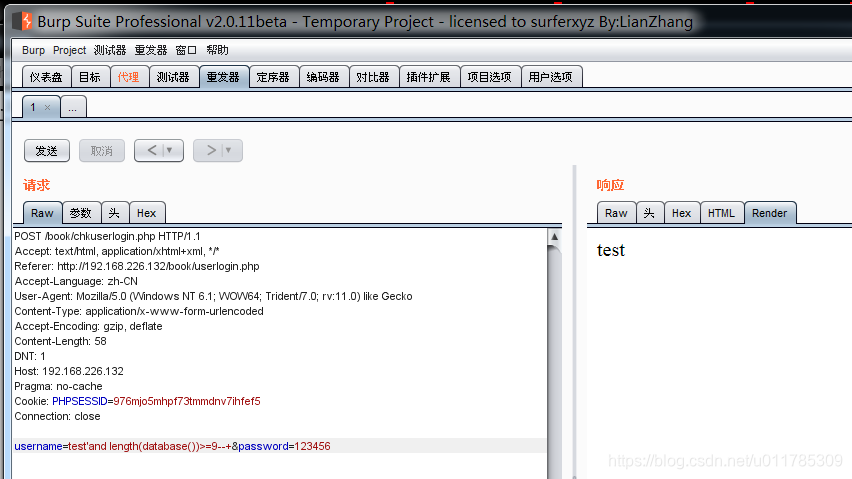Close repeater tab 1 with its x
Image resolution: width=852 pixels, height=479 pixels.
(47, 108)
